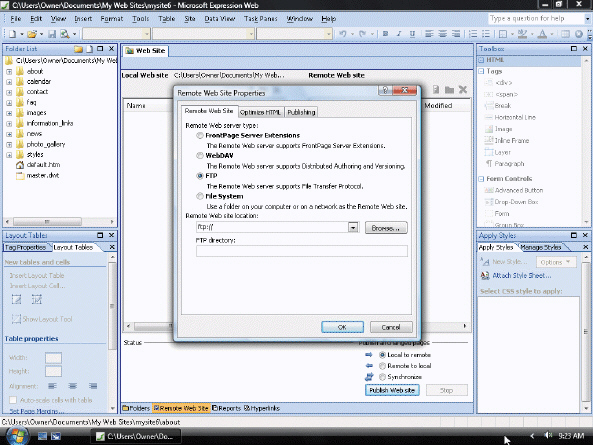
Task: Click the Browse button
Action: 386,228
